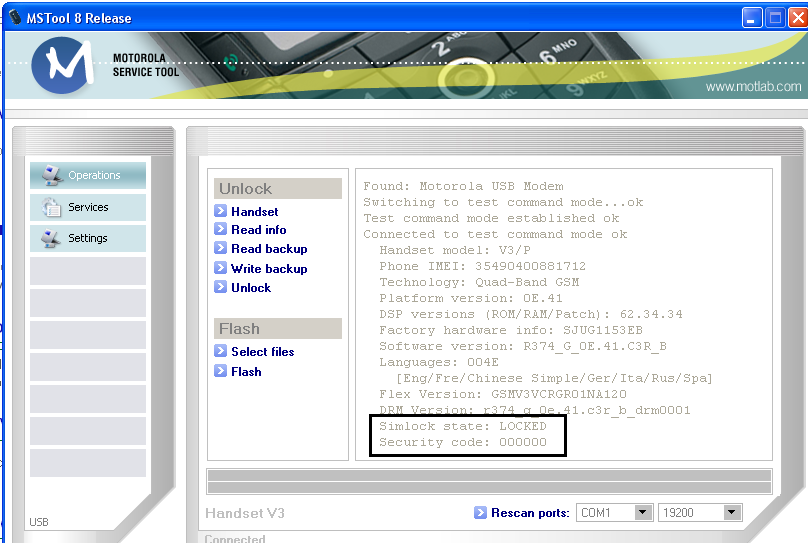Screen dimensions: 808x543
Task: Click the 'Platform version: 0E.41' line
Action: pos(471,298)
